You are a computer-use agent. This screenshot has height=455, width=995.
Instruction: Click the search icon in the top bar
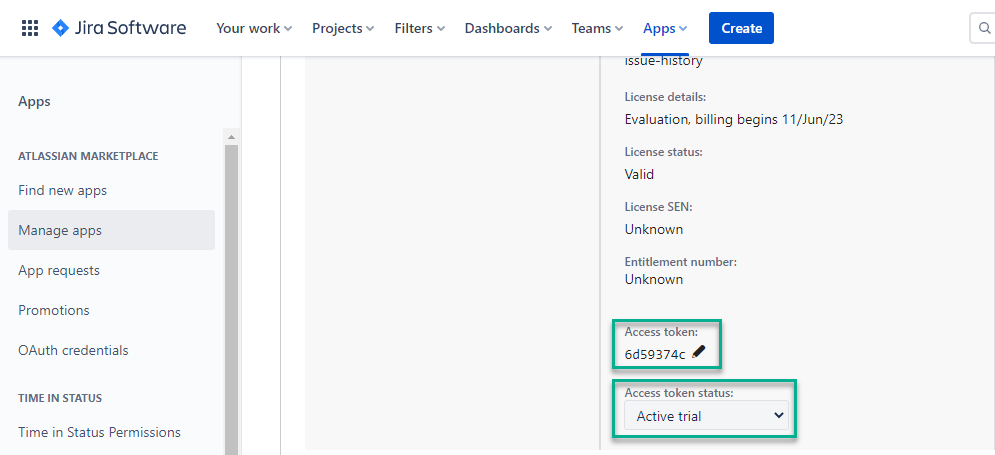tap(982, 28)
